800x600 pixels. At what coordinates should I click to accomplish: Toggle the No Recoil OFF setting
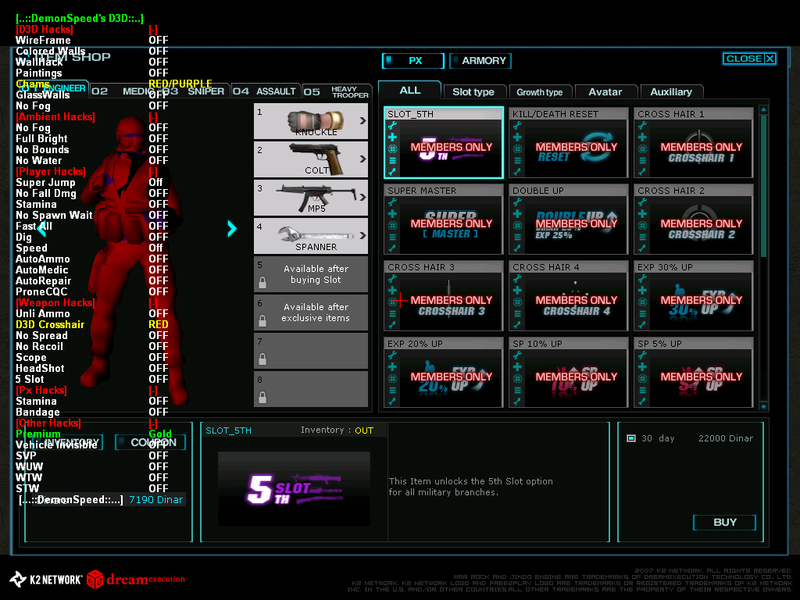tap(158, 346)
